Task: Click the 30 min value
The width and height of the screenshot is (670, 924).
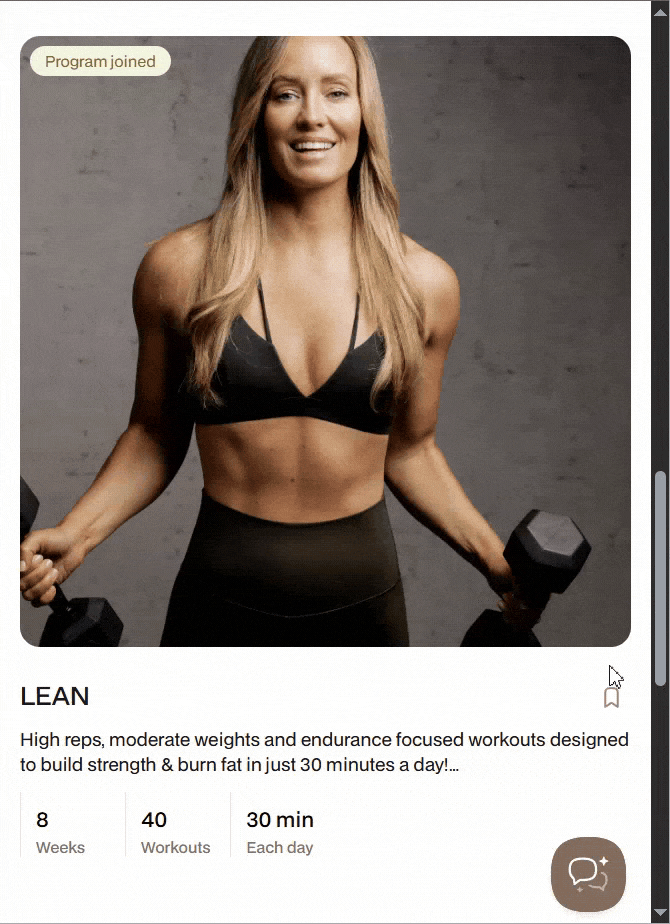Action: click(x=280, y=820)
